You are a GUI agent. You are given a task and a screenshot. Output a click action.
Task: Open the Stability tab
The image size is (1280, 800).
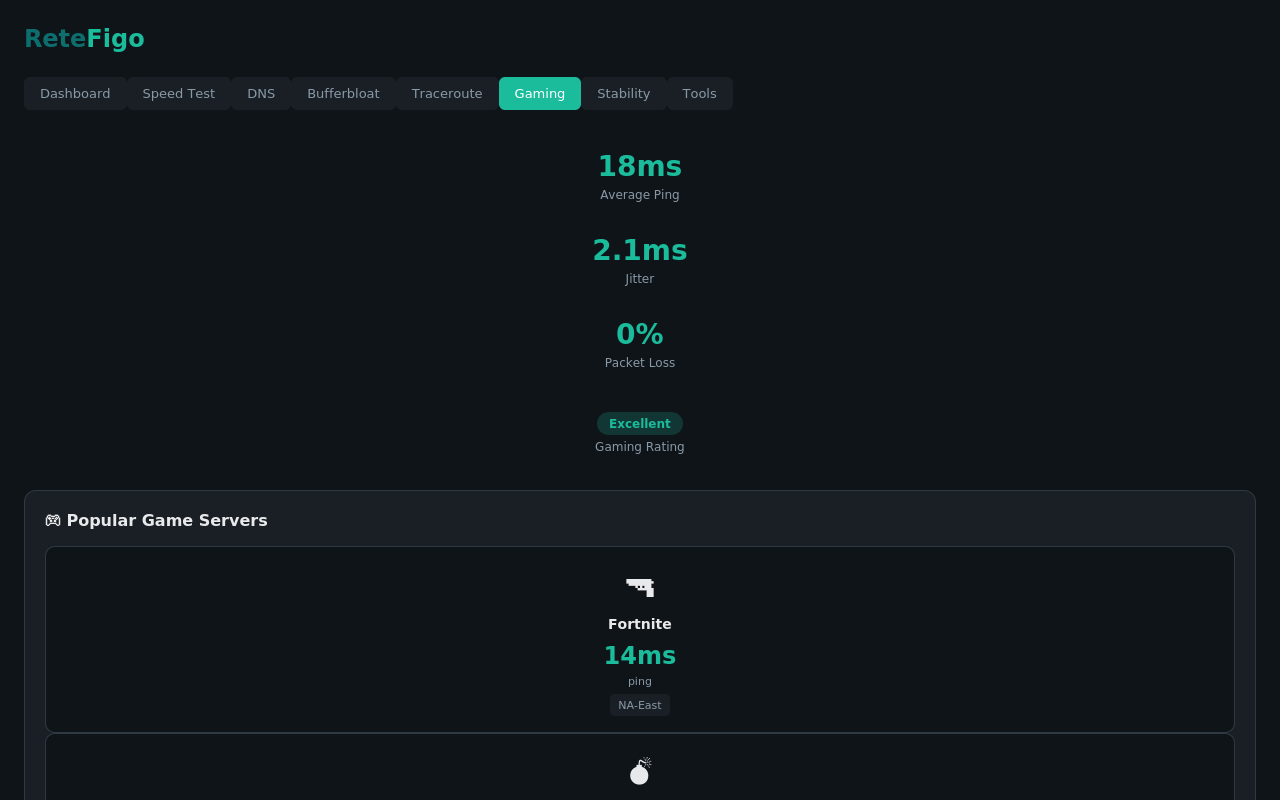coord(623,93)
